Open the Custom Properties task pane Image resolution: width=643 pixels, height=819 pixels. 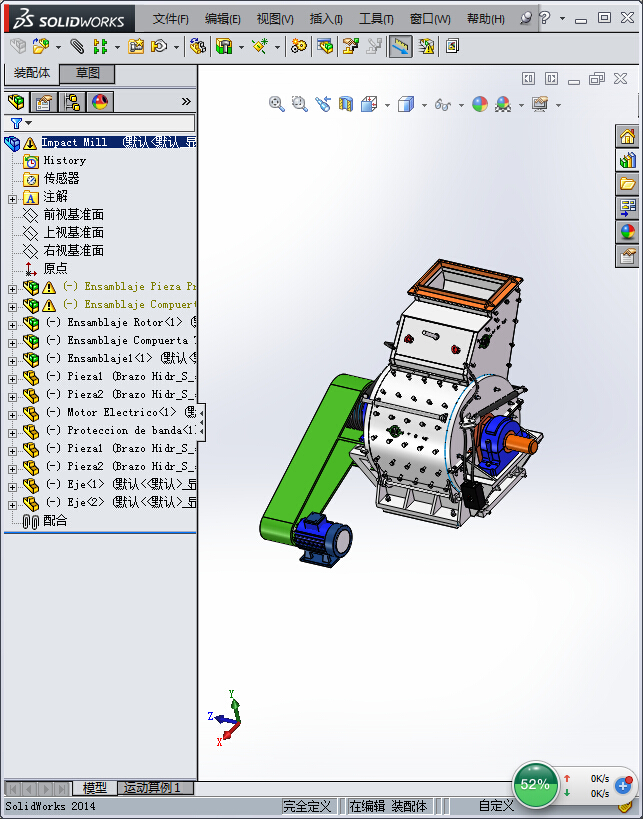(627, 256)
